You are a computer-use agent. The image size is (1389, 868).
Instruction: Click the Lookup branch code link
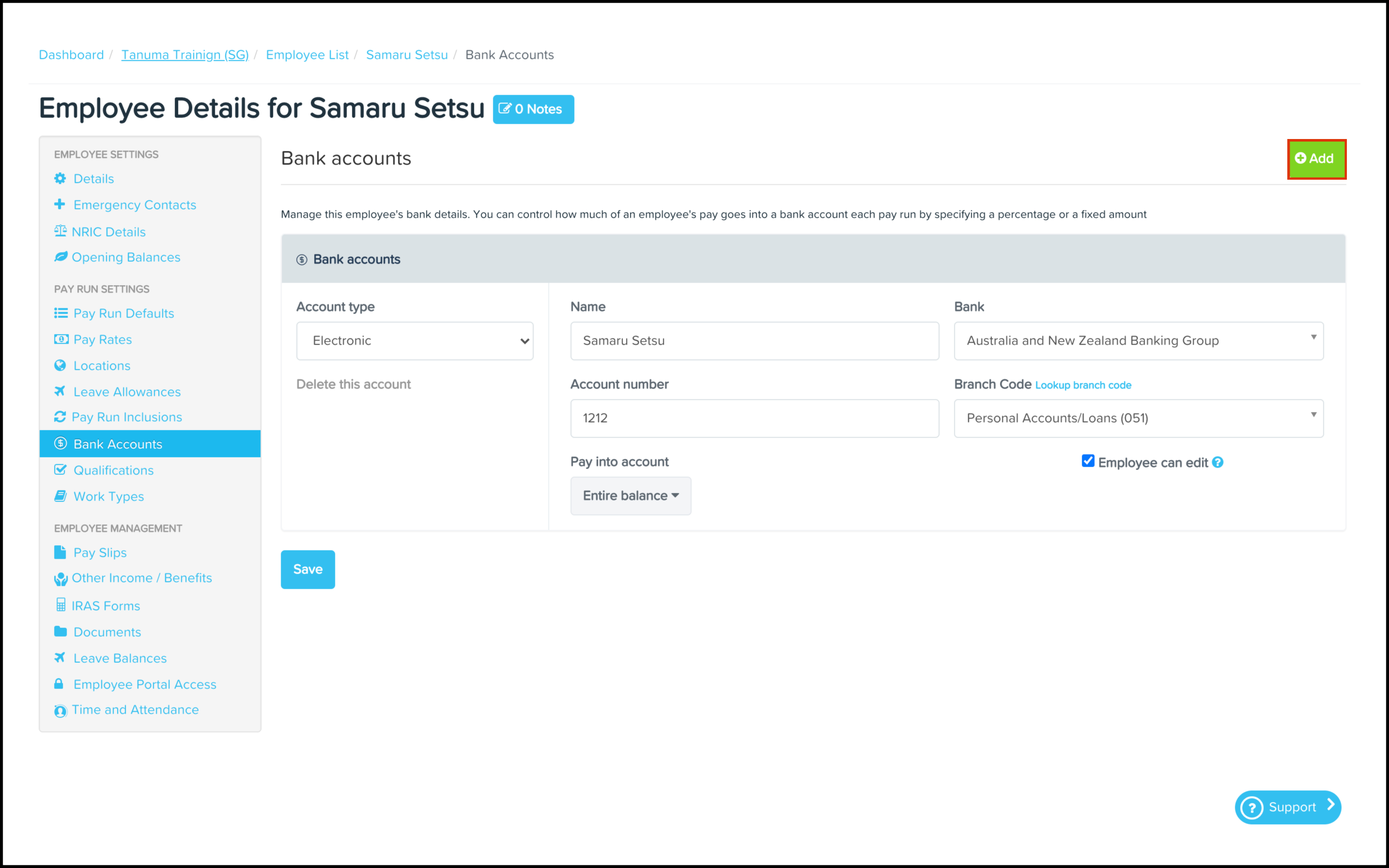[x=1083, y=385]
